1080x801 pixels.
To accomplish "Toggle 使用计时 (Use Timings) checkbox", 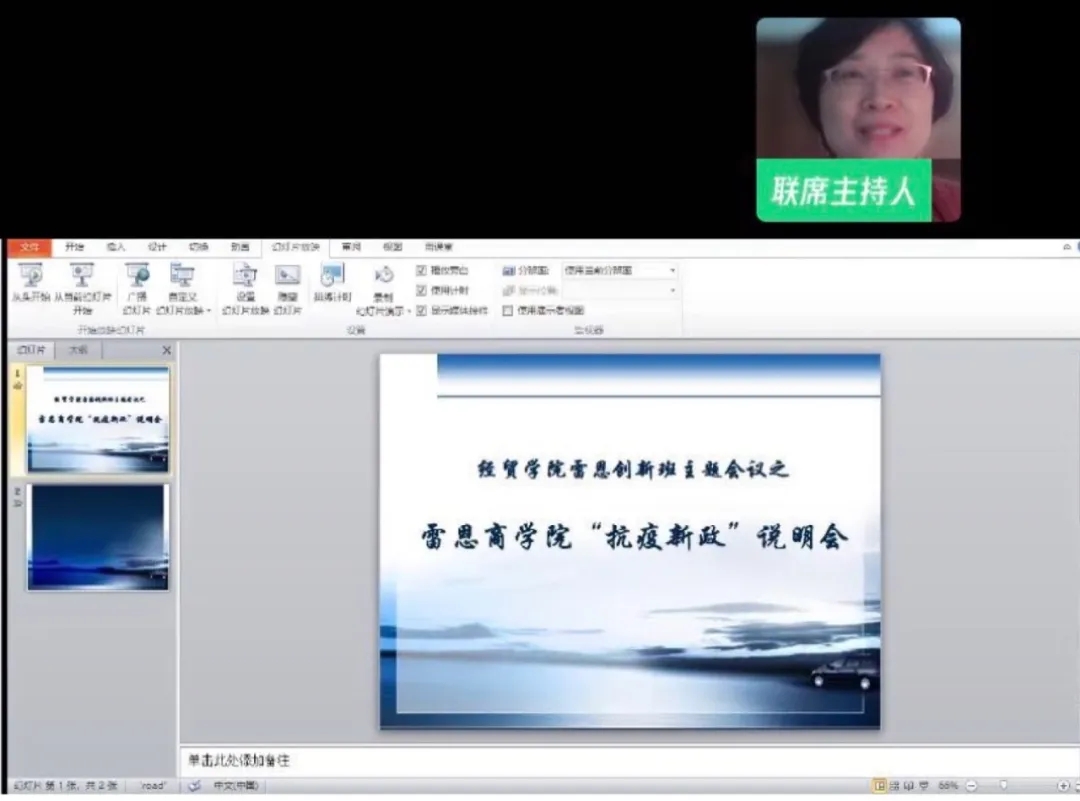I will (x=422, y=291).
